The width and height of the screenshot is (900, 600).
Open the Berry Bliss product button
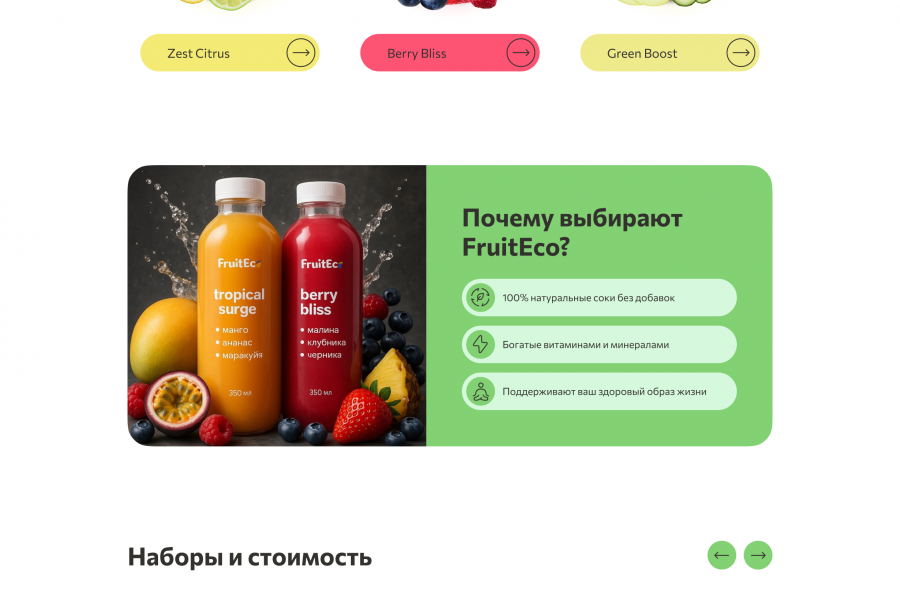(x=449, y=53)
